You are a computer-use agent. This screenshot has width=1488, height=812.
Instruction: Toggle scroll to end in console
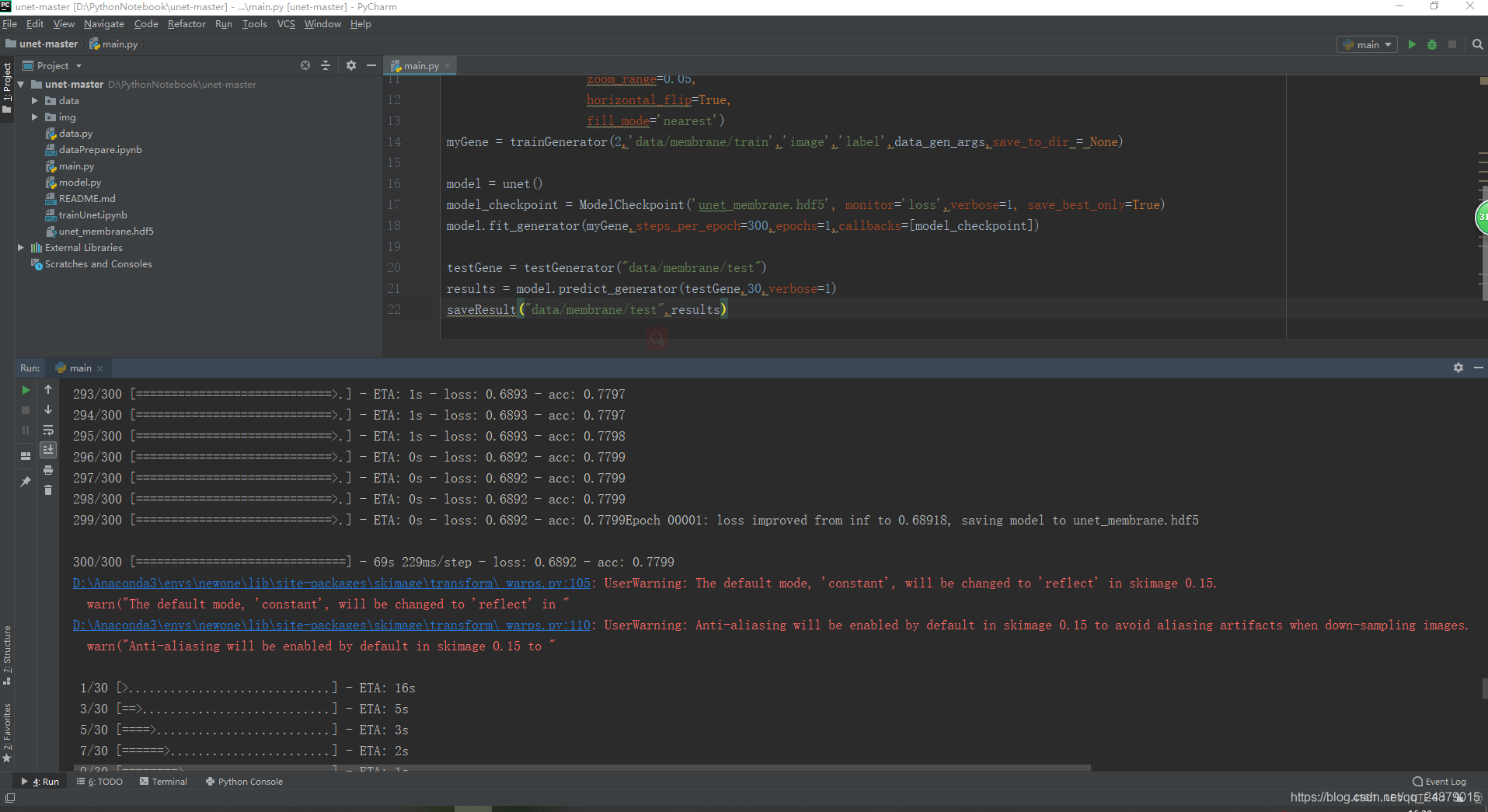tap(47, 448)
